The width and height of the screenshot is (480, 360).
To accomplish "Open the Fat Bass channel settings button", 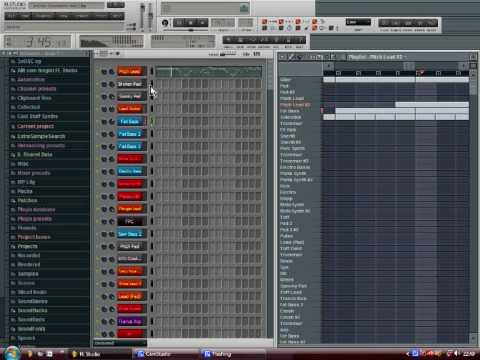I will [x=131, y=122].
